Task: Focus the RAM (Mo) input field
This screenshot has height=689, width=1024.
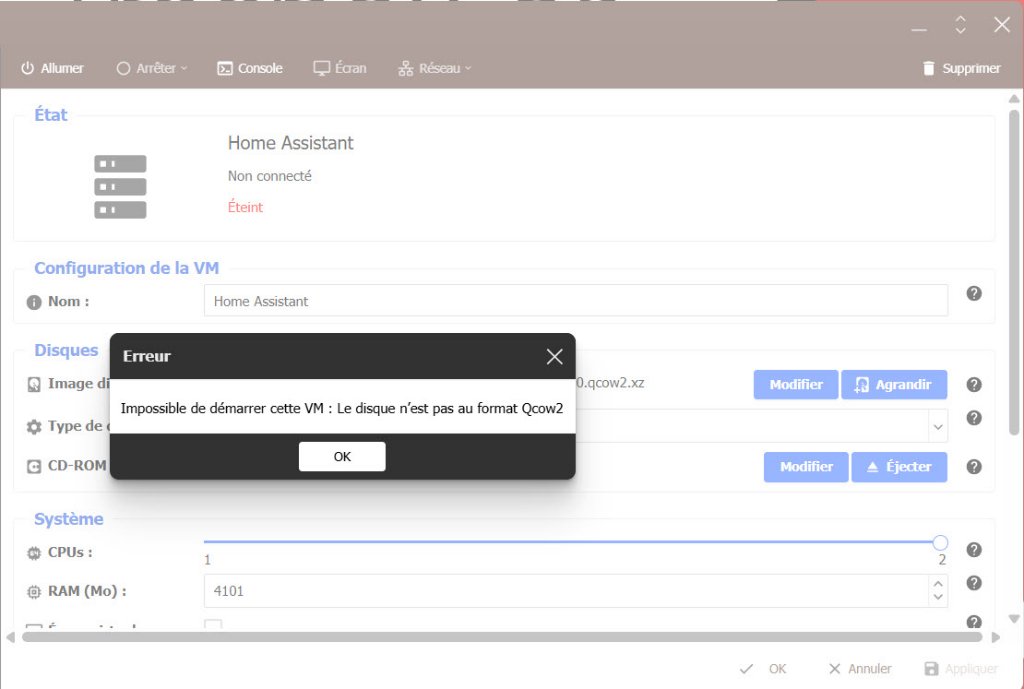Action: 566,591
